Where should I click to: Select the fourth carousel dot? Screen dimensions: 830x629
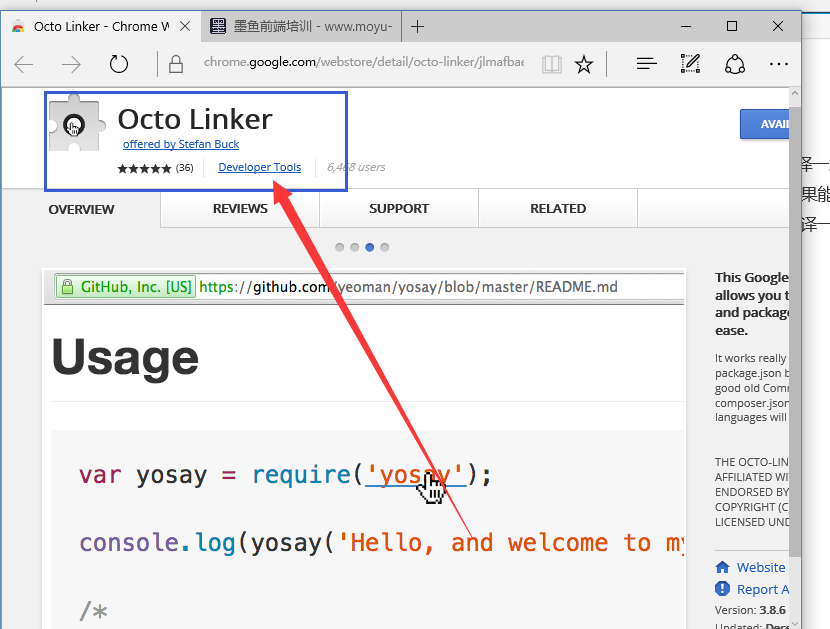(385, 247)
